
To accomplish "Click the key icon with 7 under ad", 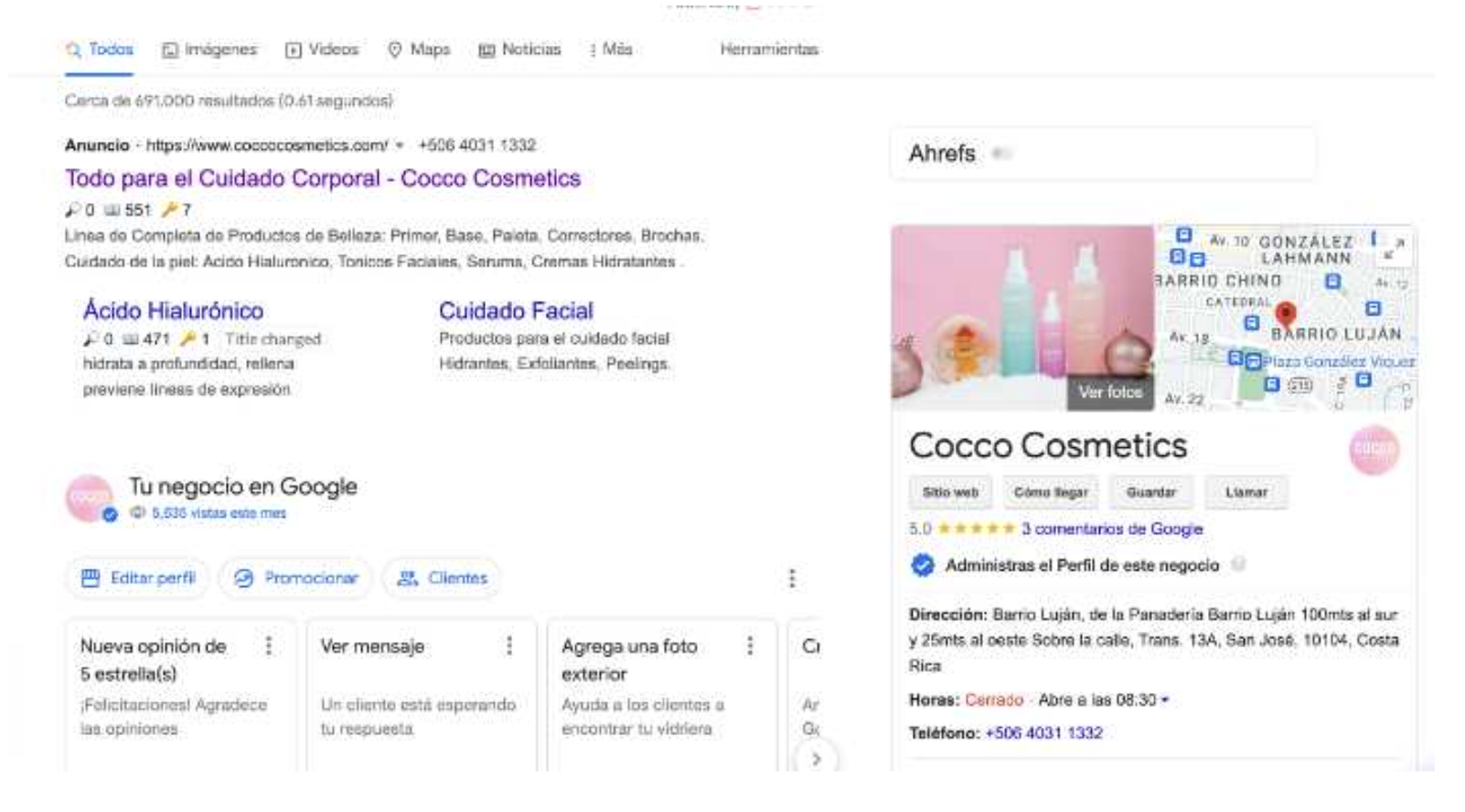I will (x=169, y=210).
